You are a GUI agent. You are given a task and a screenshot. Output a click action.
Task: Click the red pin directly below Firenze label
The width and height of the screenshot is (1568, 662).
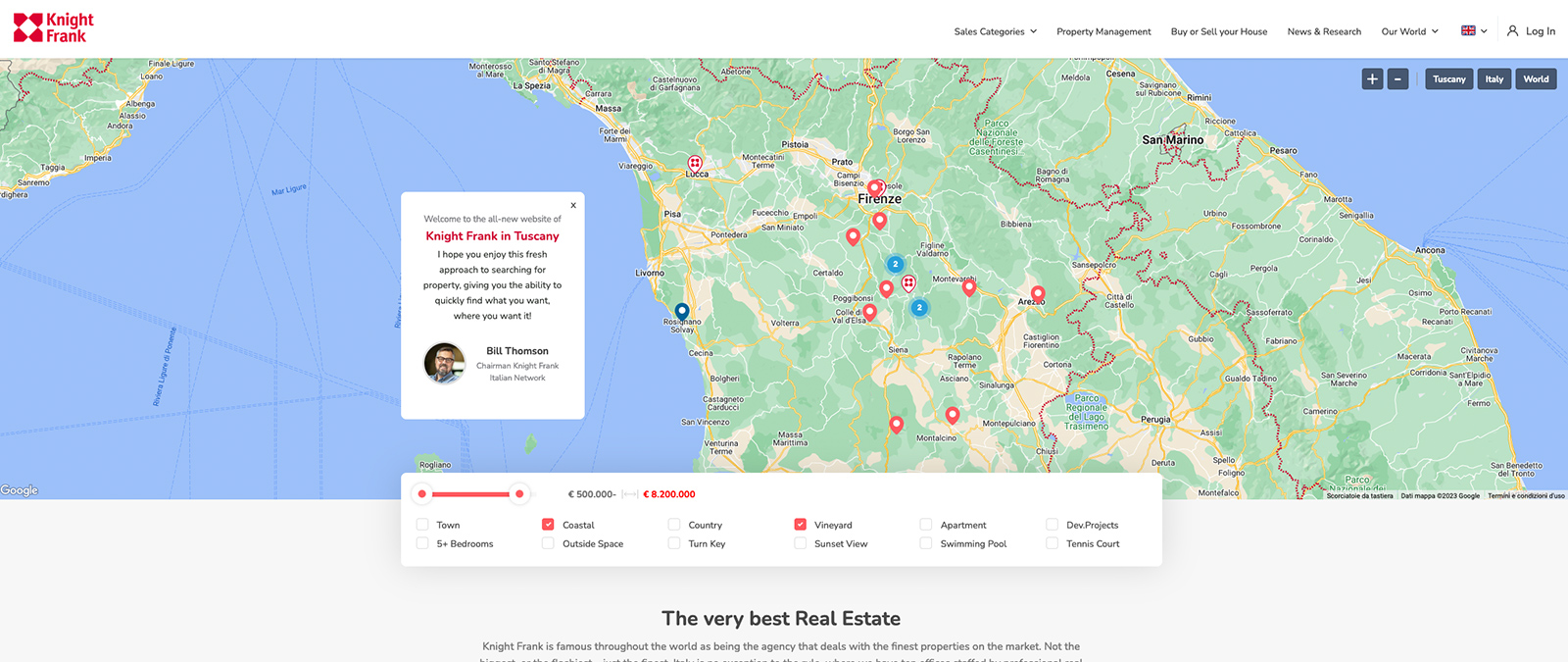(x=880, y=221)
